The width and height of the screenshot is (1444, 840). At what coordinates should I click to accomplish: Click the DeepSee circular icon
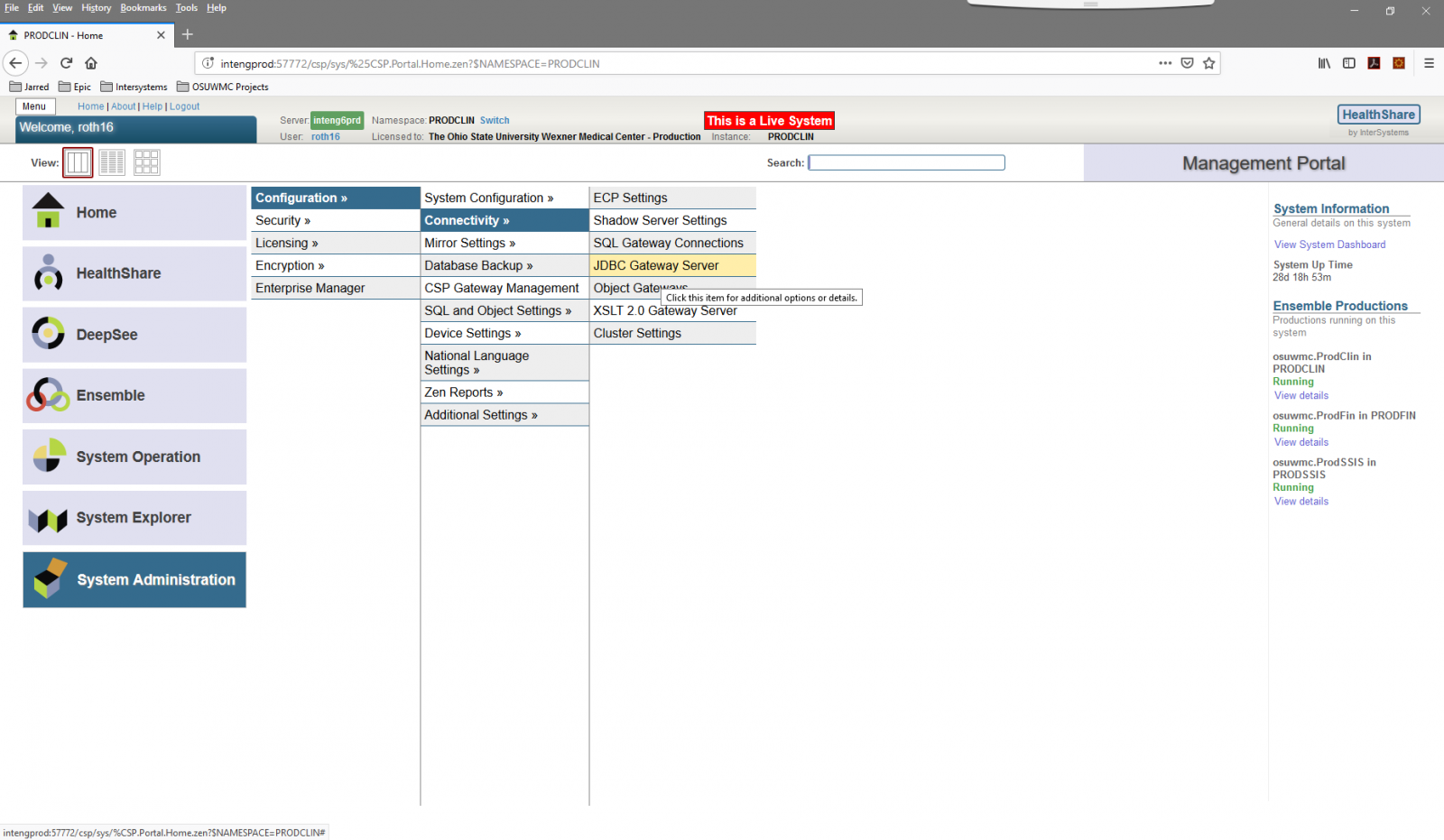pos(48,333)
